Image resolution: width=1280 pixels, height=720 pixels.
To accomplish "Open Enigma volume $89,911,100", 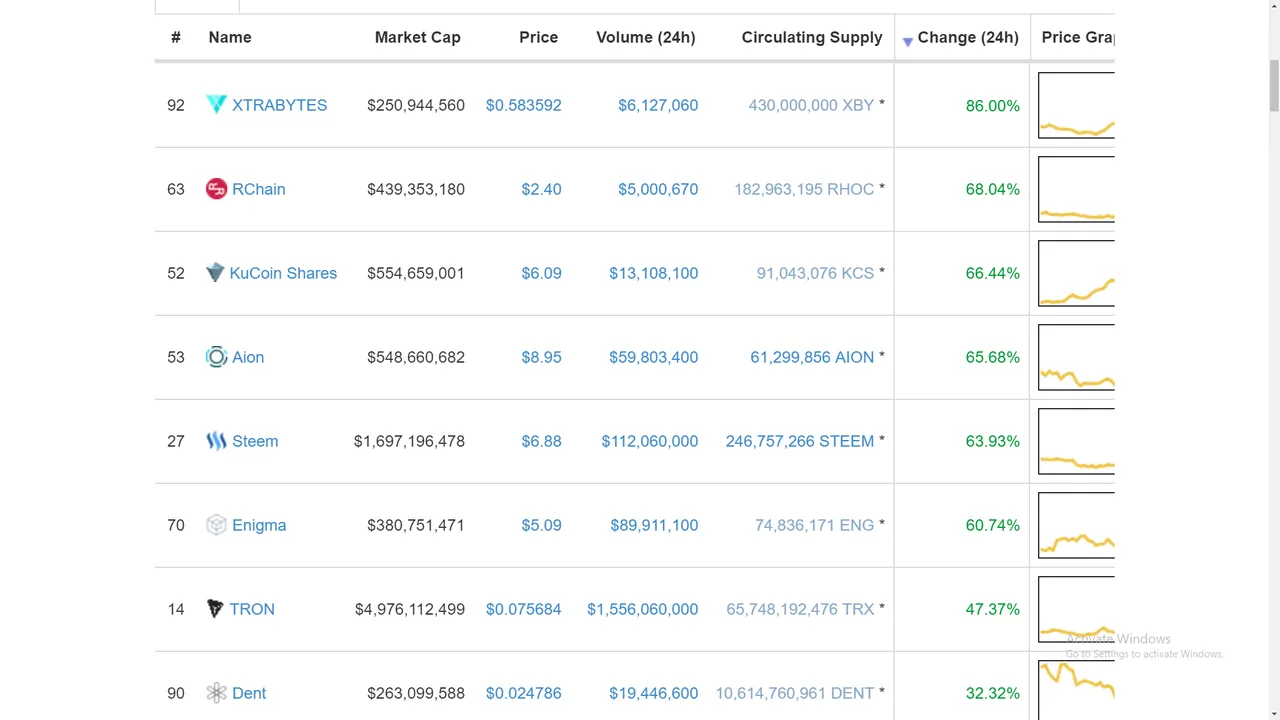I will 654,525.
